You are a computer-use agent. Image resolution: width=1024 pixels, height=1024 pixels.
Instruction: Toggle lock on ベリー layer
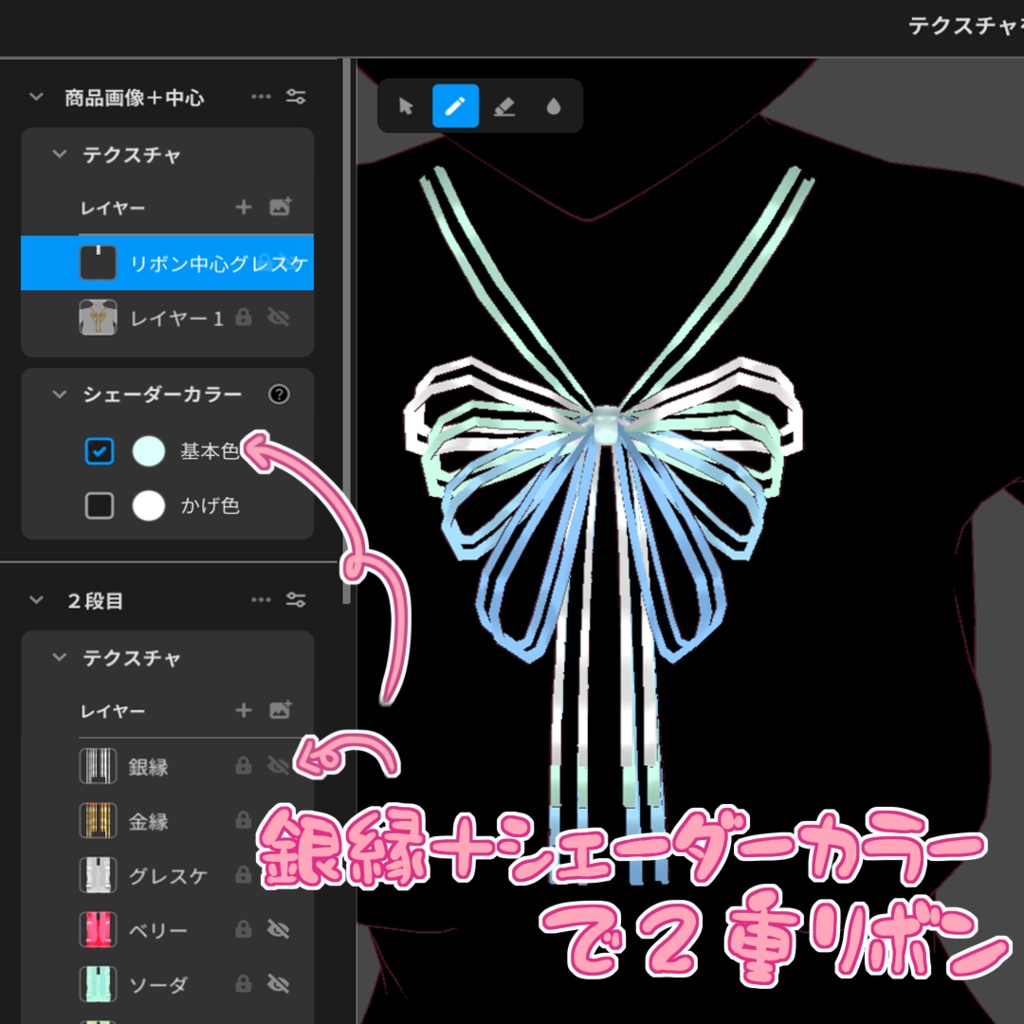point(244,929)
